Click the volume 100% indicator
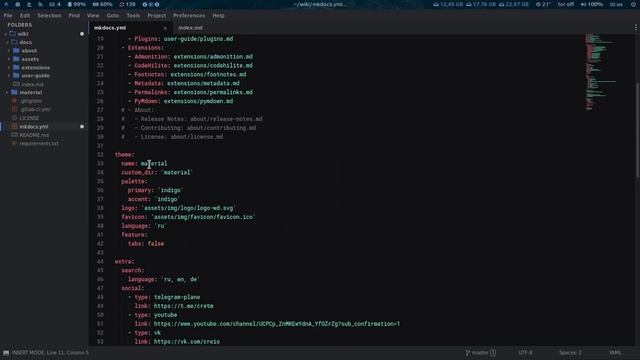This screenshot has width=640, height=360. click(x=592, y=4)
